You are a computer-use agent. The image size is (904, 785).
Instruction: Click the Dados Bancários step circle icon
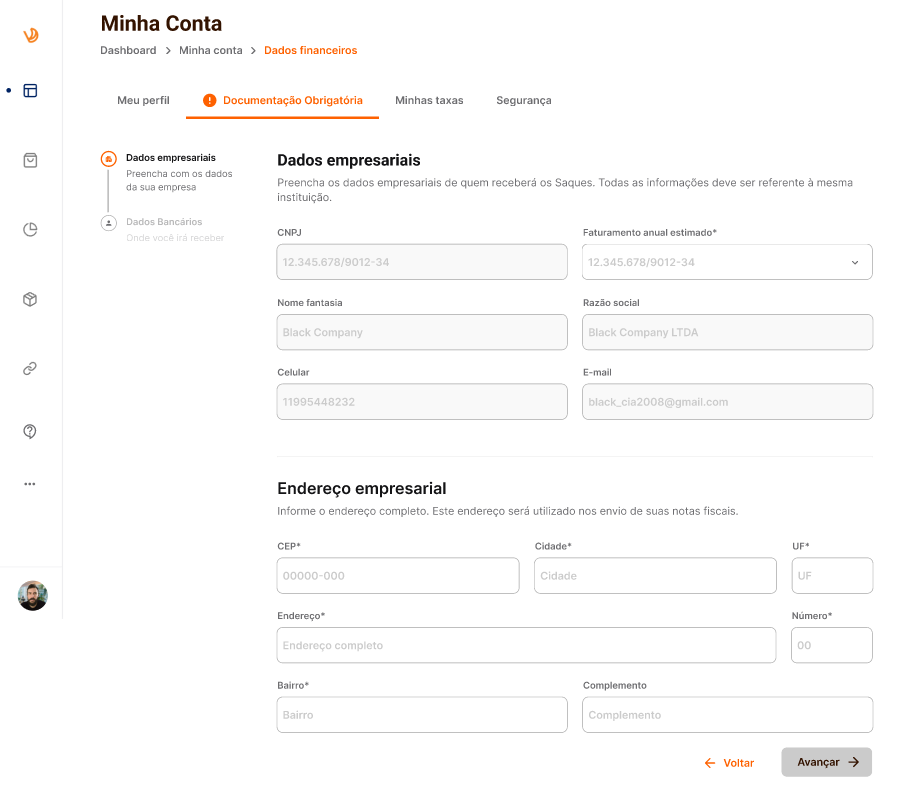click(108, 222)
